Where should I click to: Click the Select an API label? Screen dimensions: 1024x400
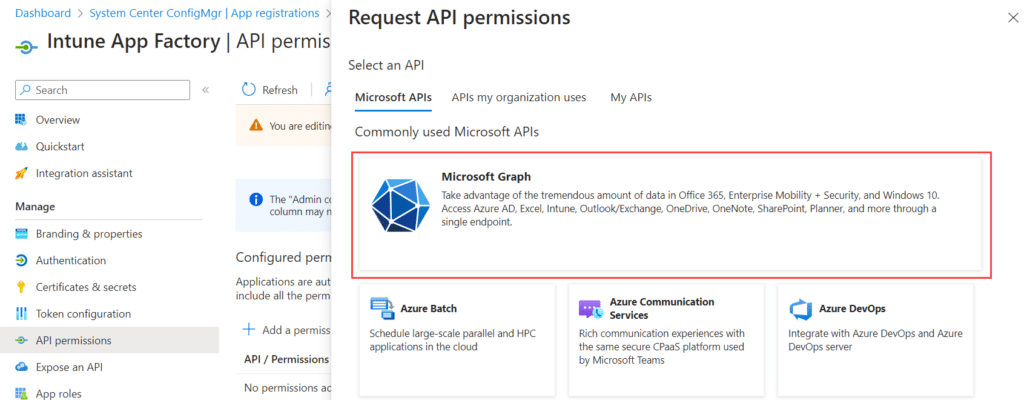[x=387, y=65]
